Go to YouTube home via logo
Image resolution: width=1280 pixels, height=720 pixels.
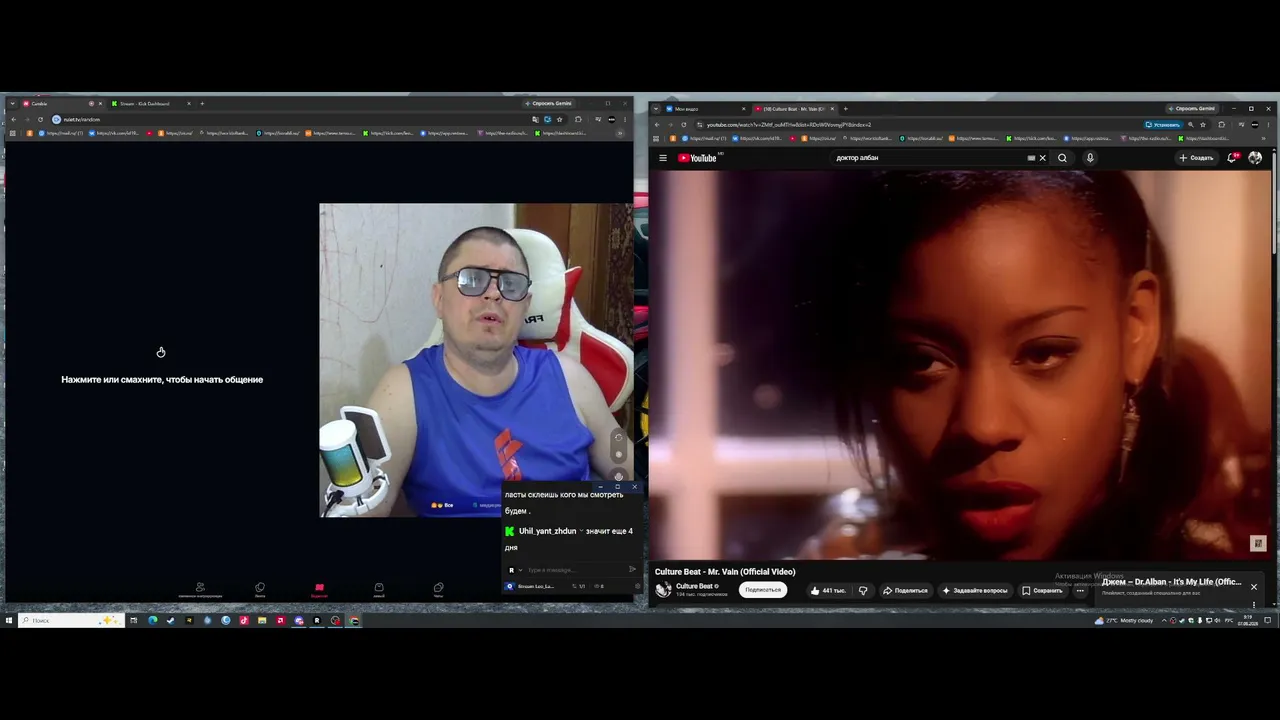click(x=698, y=158)
